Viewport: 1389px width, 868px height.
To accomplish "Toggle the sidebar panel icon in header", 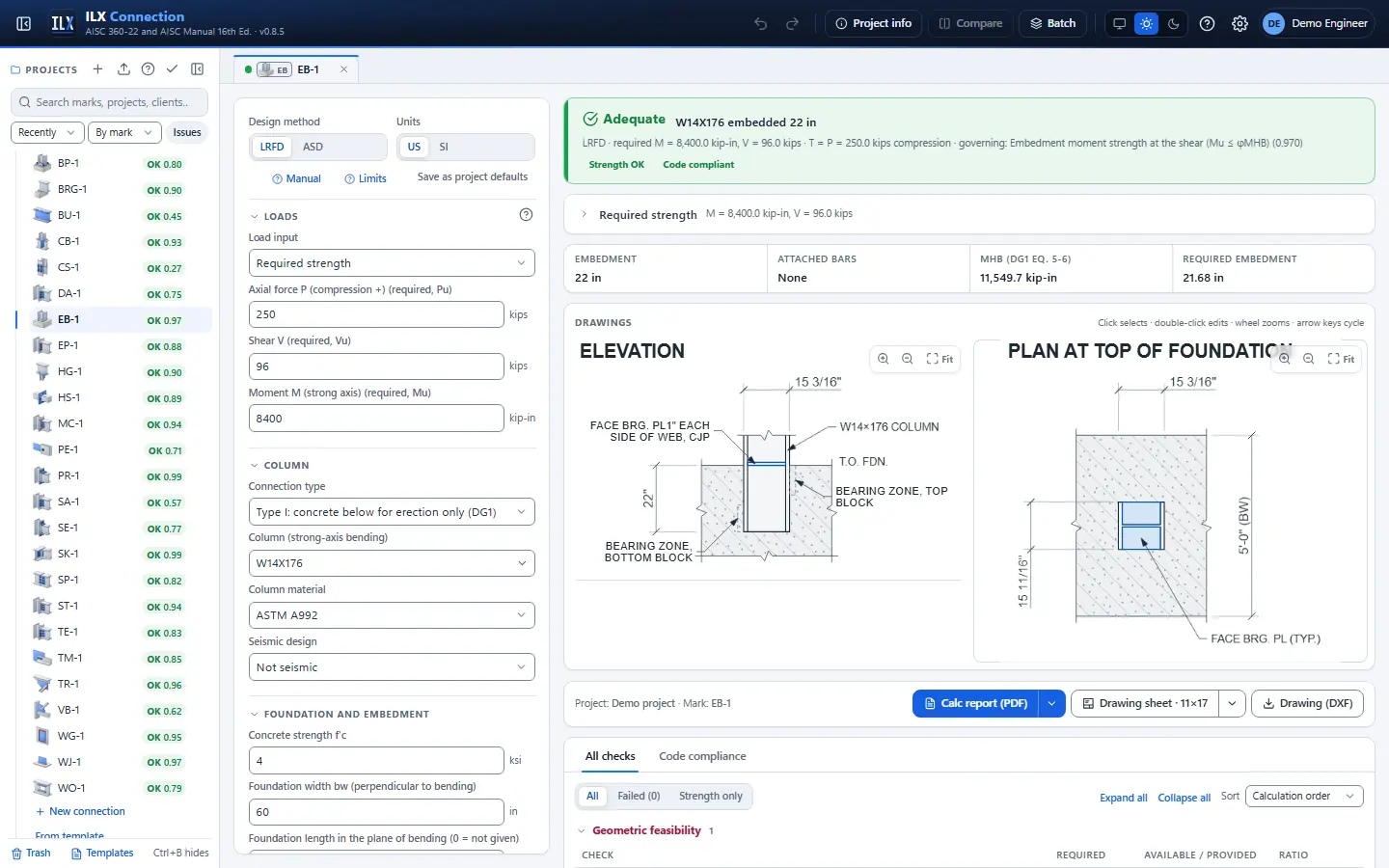I will (24, 23).
